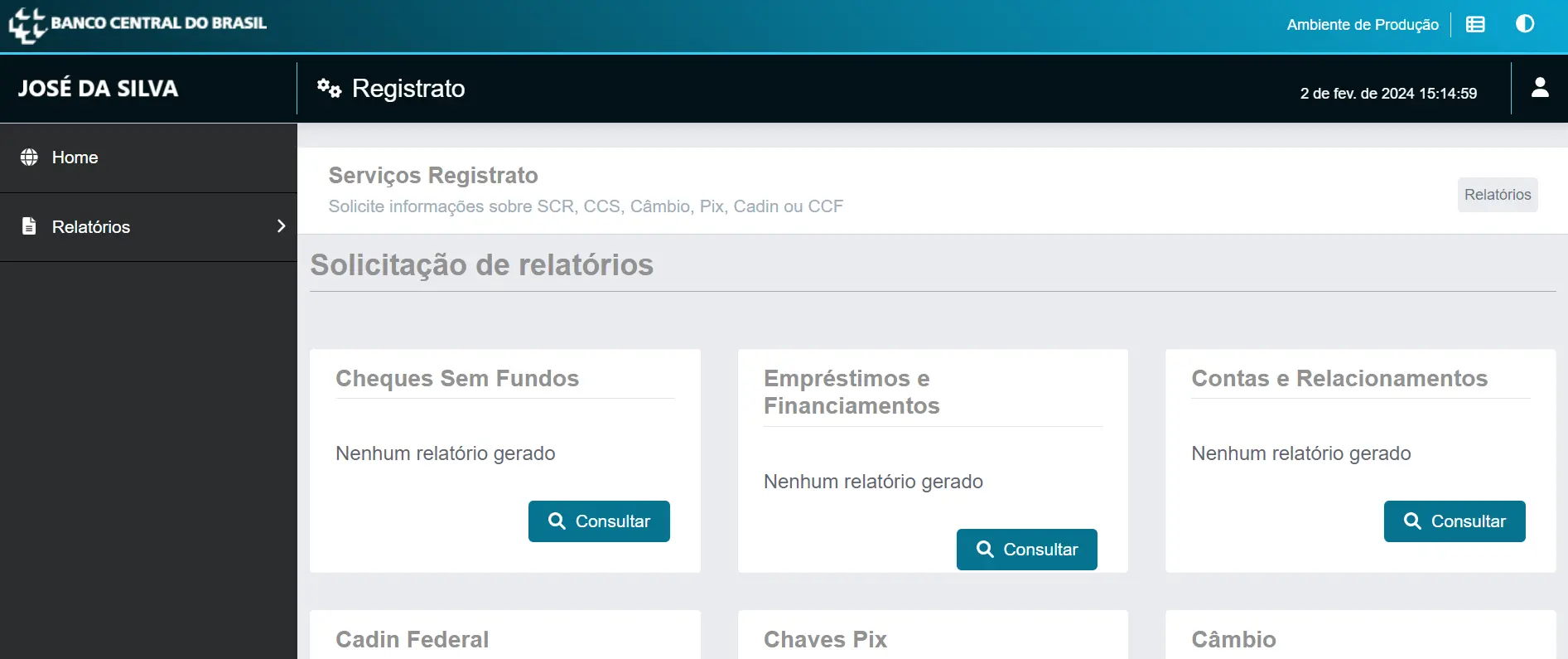Open the list view icon in top bar
The height and width of the screenshot is (659, 1568).
tap(1475, 24)
